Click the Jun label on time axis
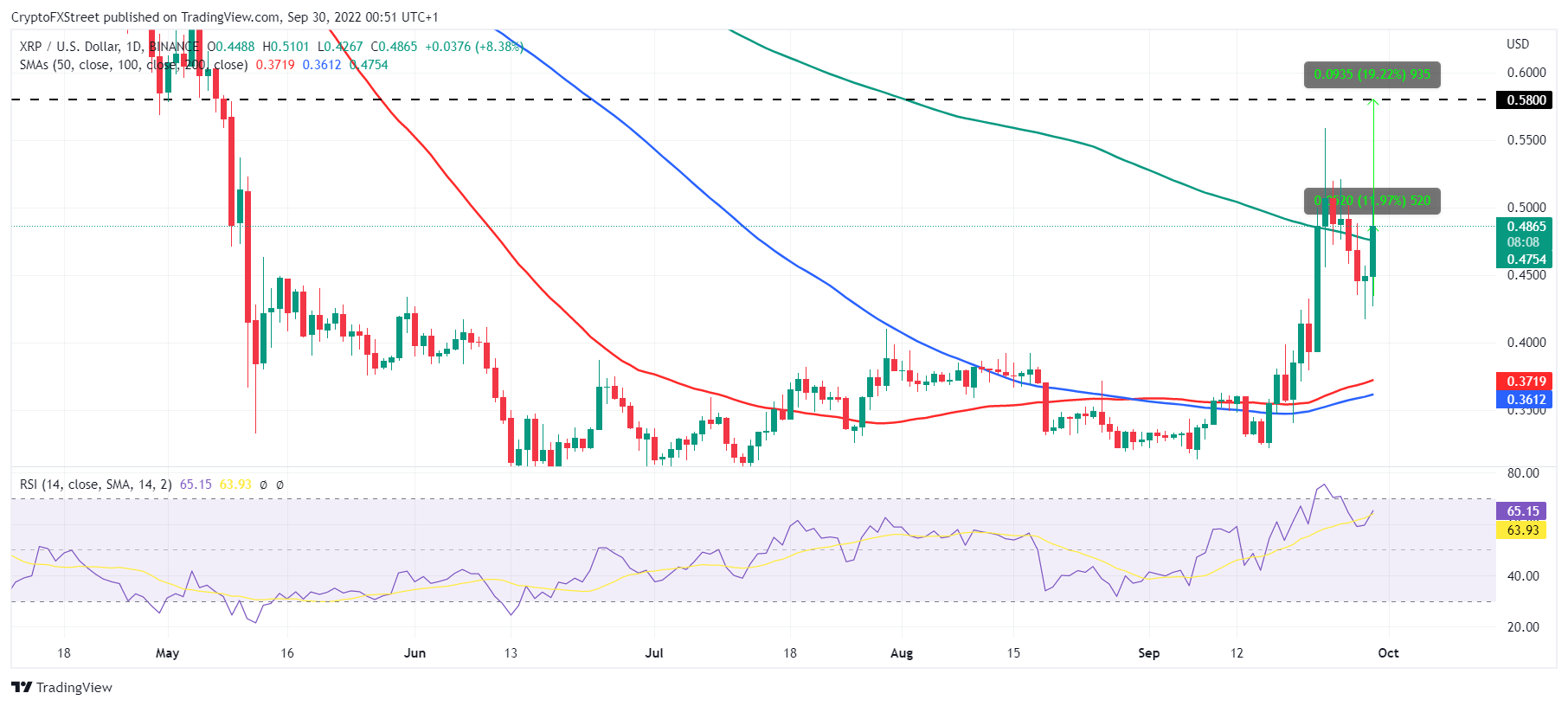Screen dimensions: 1568x706 click(x=414, y=653)
